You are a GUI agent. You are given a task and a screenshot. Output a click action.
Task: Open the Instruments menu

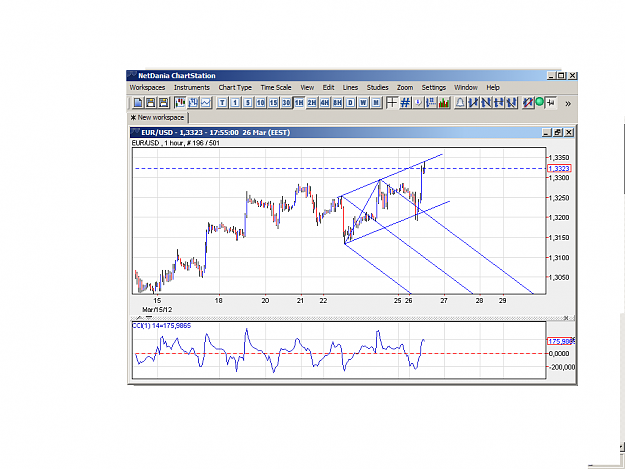click(x=192, y=87)
